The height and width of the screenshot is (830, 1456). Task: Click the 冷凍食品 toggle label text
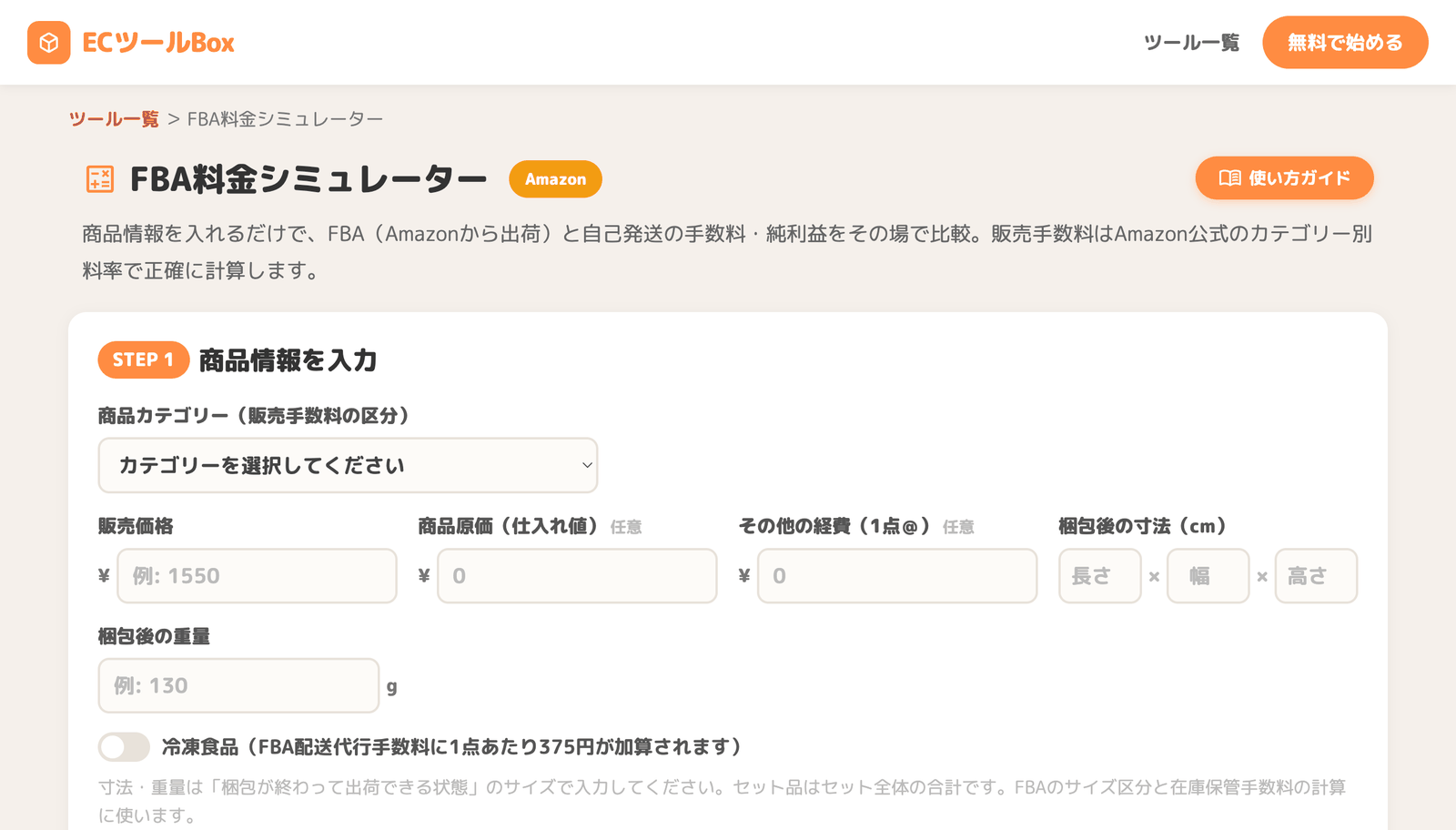tap(451, 747)
